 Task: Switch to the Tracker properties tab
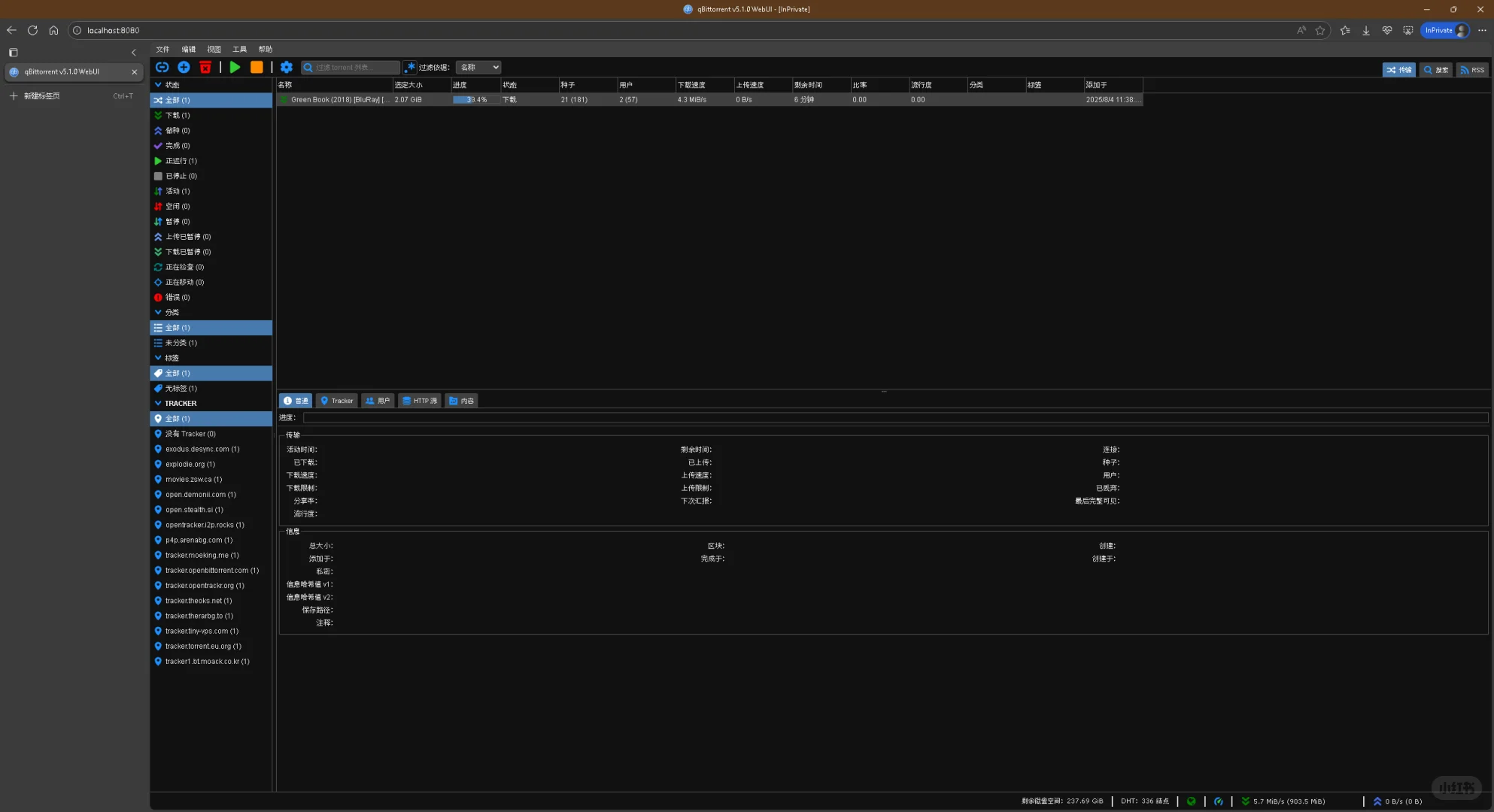336,401
